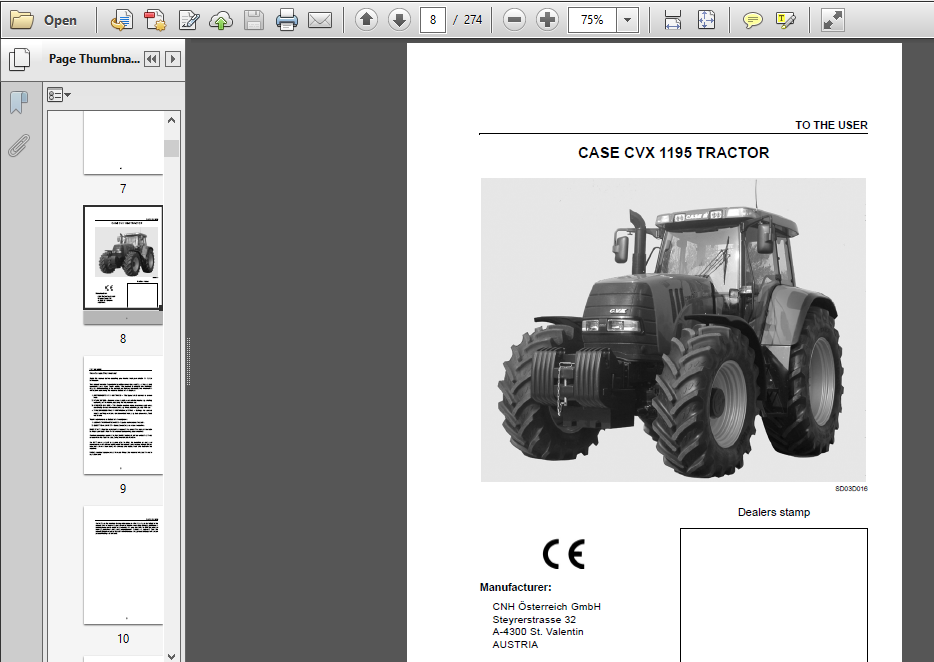Click the tractor photo on the page
This screenshot has height=662, width=934.
pos(673,330)
